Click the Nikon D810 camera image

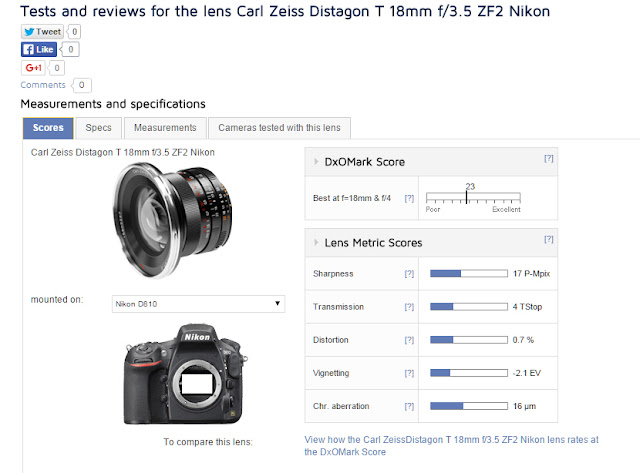186,374
